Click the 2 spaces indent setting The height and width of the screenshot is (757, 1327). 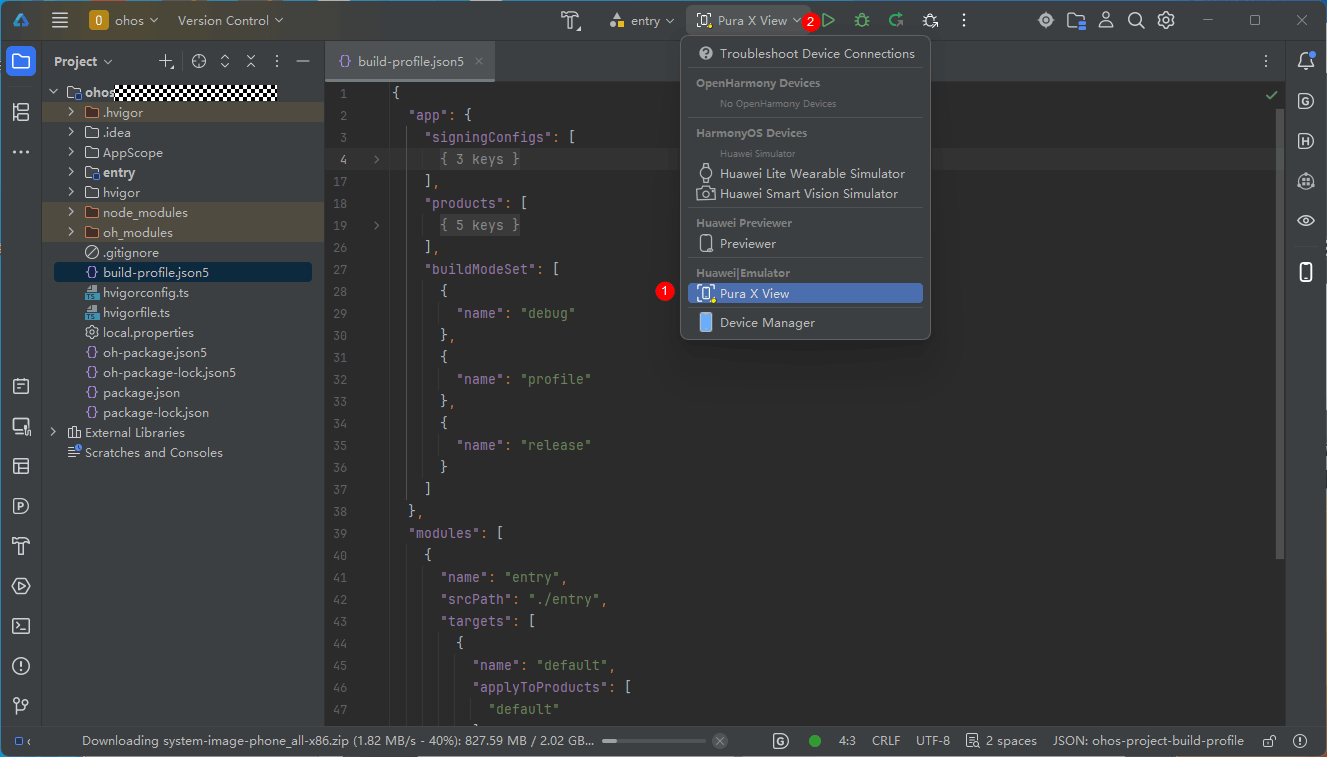1001,741
